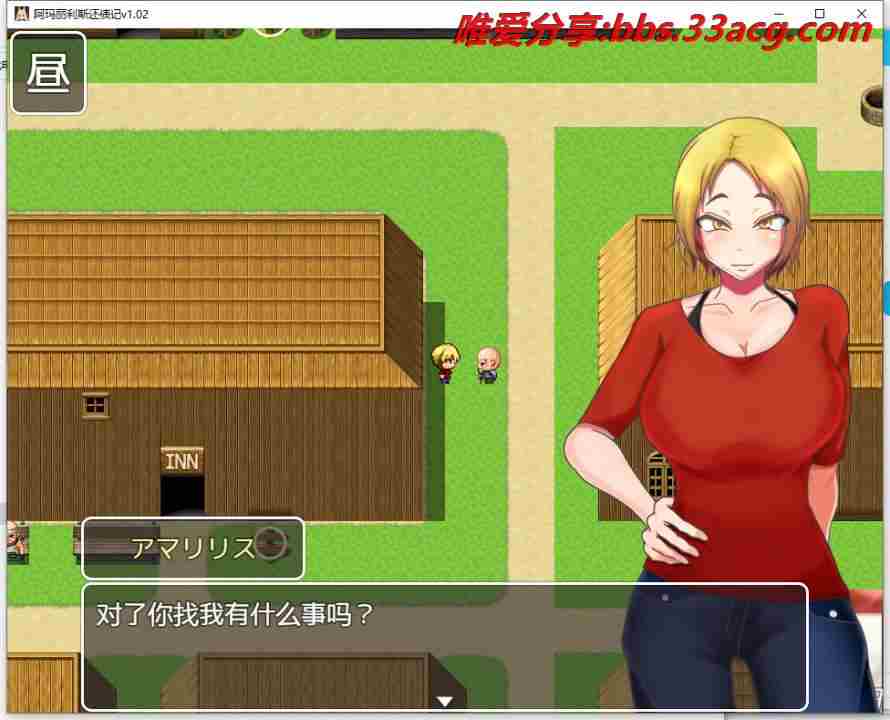Click the villager sprite at the left edge

click(16, 541)
